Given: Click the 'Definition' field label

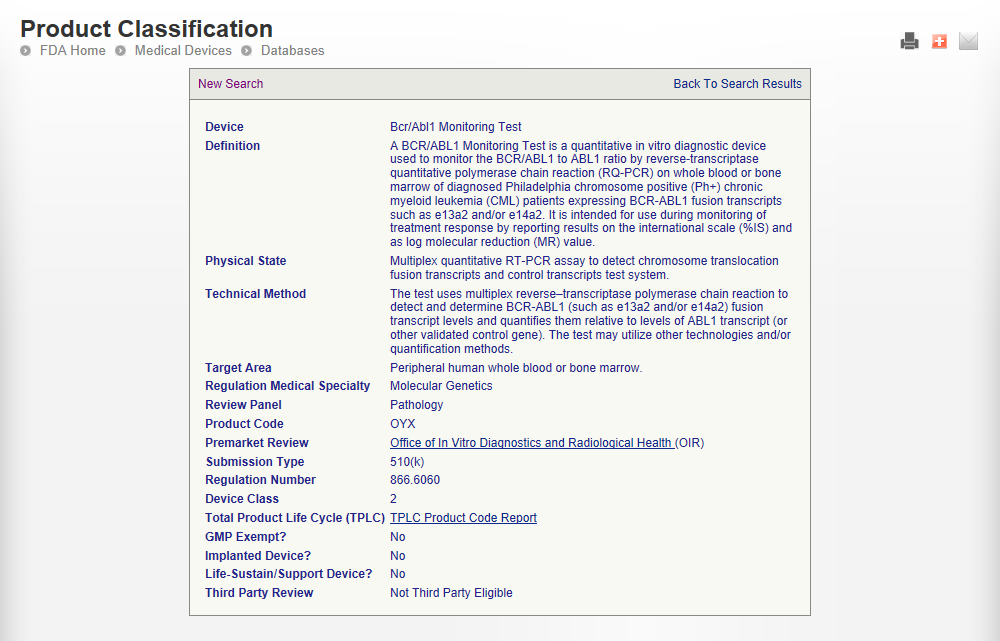Looking at the screenshot, I should tap(233, 146).
